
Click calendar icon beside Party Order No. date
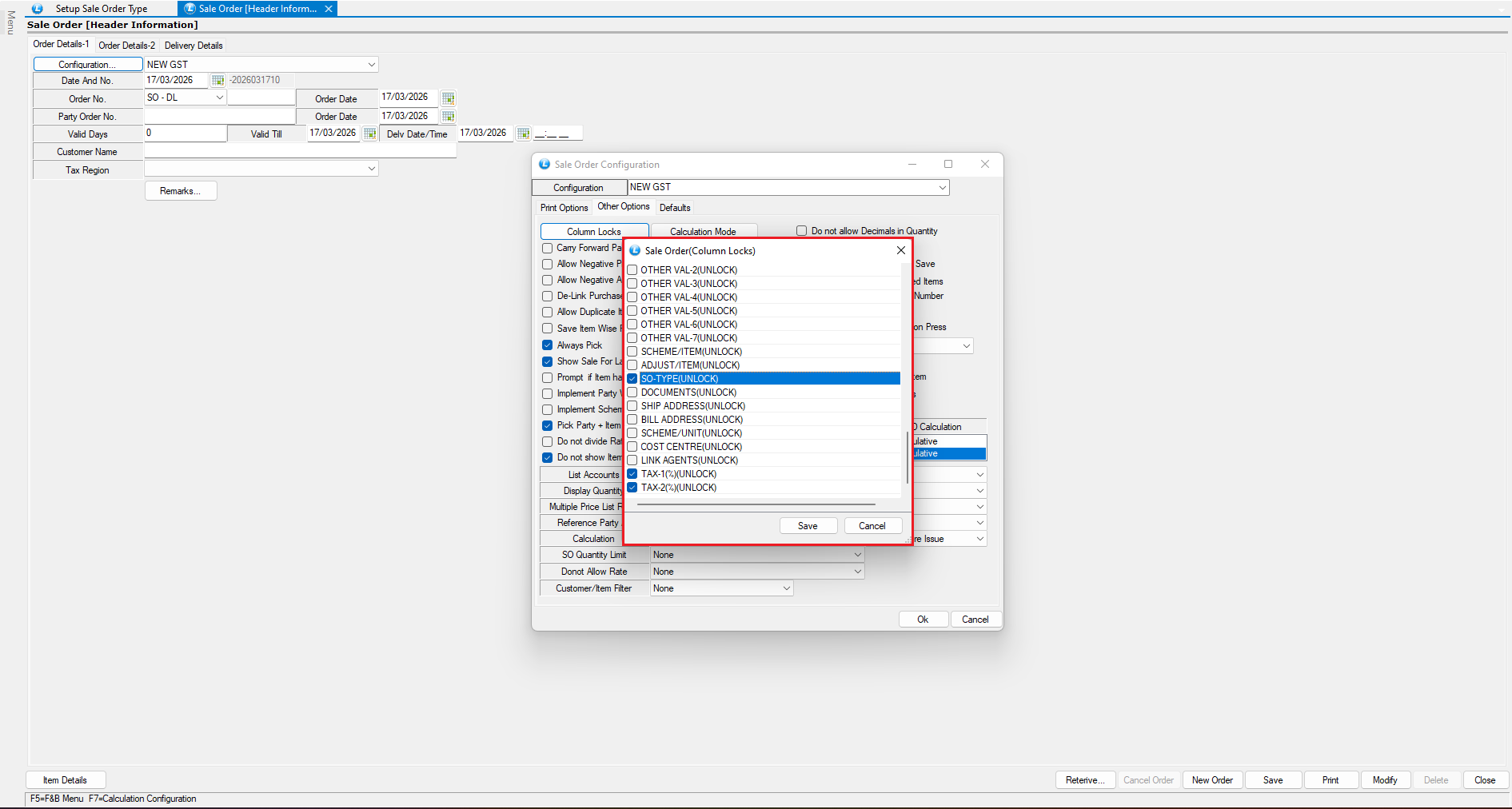[448, 117]
